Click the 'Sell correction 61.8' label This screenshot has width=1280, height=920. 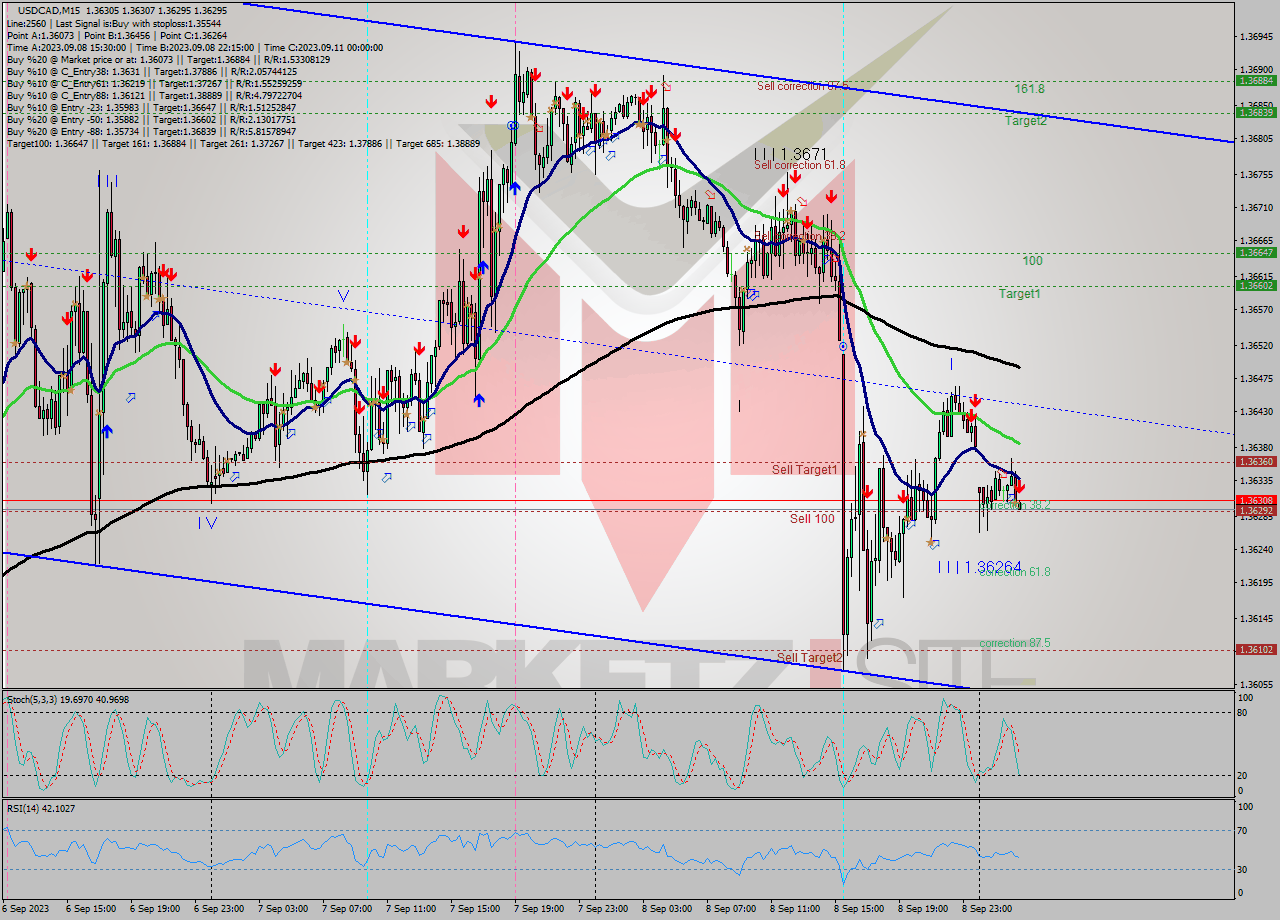tap(800, 165)
